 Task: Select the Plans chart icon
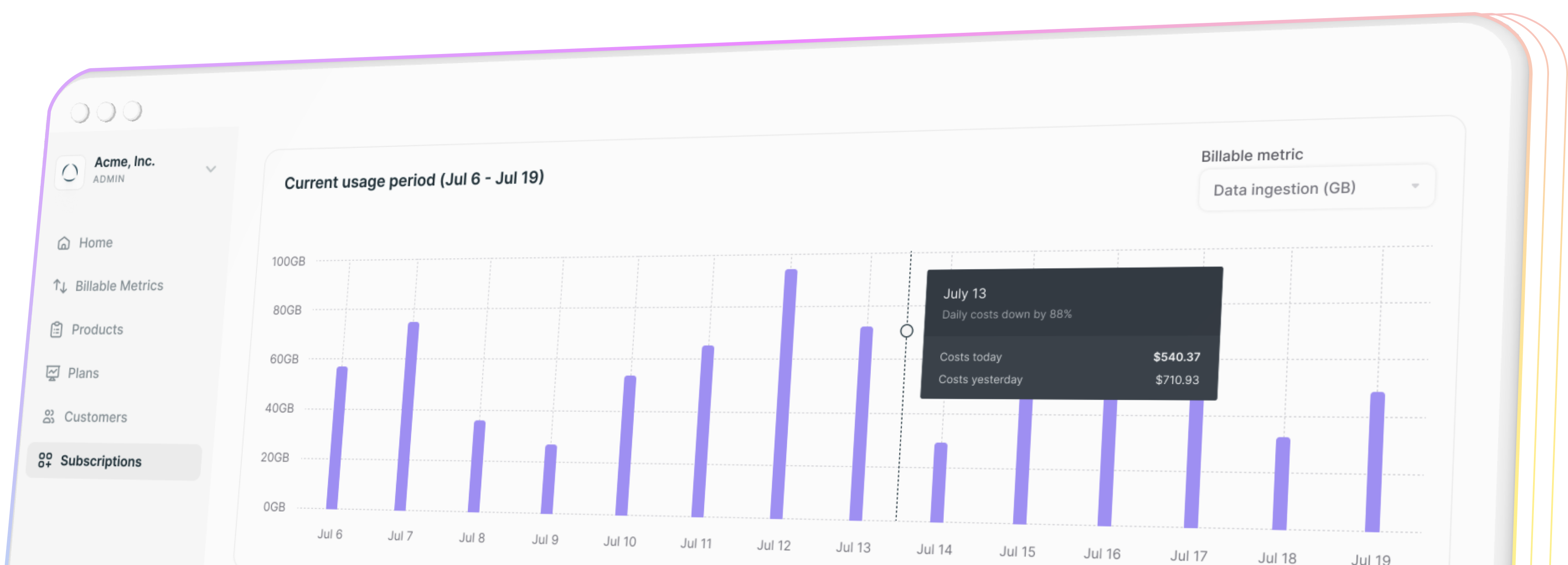(54, 373)
